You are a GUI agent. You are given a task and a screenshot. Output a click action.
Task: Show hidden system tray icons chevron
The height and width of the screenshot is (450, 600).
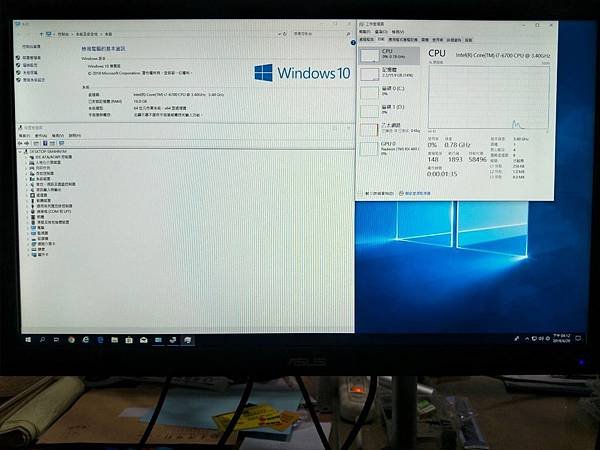(x=527, y=339)
